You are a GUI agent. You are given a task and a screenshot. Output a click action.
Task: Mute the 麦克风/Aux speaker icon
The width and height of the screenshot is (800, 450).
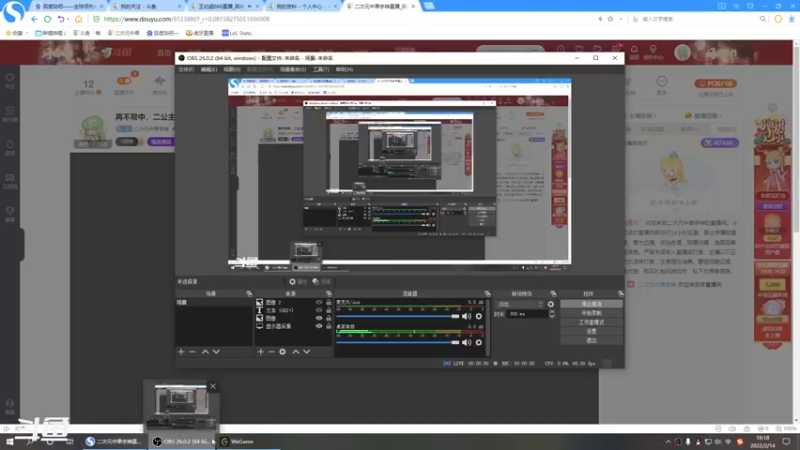click(466, 316)
